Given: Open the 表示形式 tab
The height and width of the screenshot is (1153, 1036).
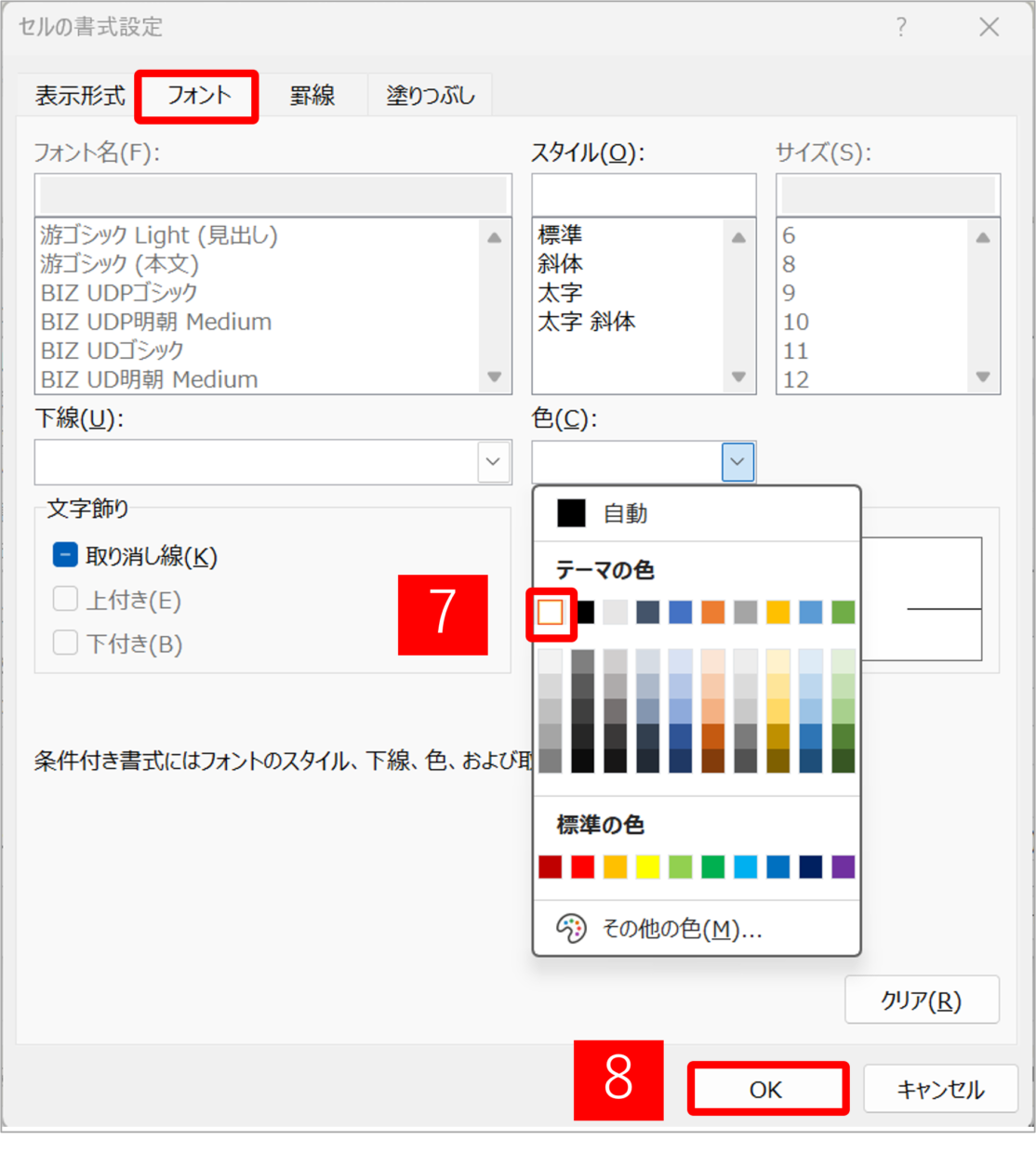Looking at the screenshot, I should click(x=80, y=96).
